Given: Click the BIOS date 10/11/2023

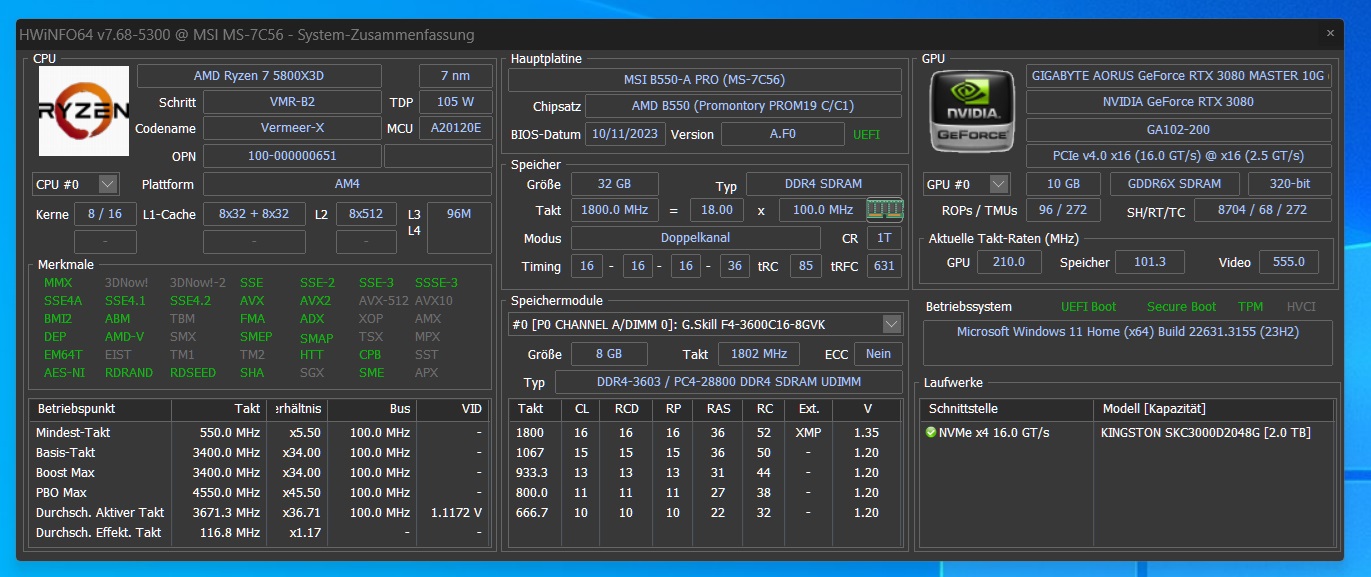Looking at the screenshot, I should coord(625,134).
